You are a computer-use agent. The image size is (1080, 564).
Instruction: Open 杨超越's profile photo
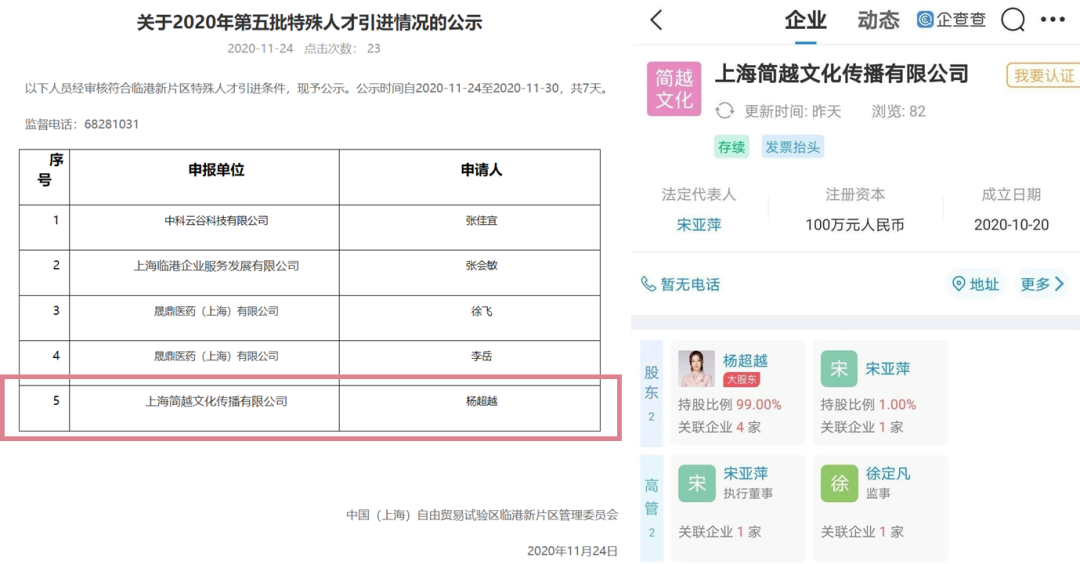coord(696,368)
